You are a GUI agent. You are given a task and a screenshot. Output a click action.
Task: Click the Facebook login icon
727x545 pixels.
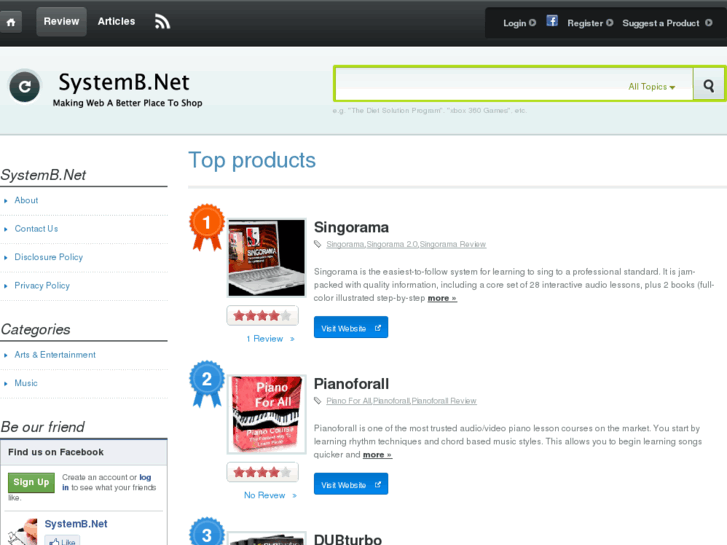pos(552,21)
